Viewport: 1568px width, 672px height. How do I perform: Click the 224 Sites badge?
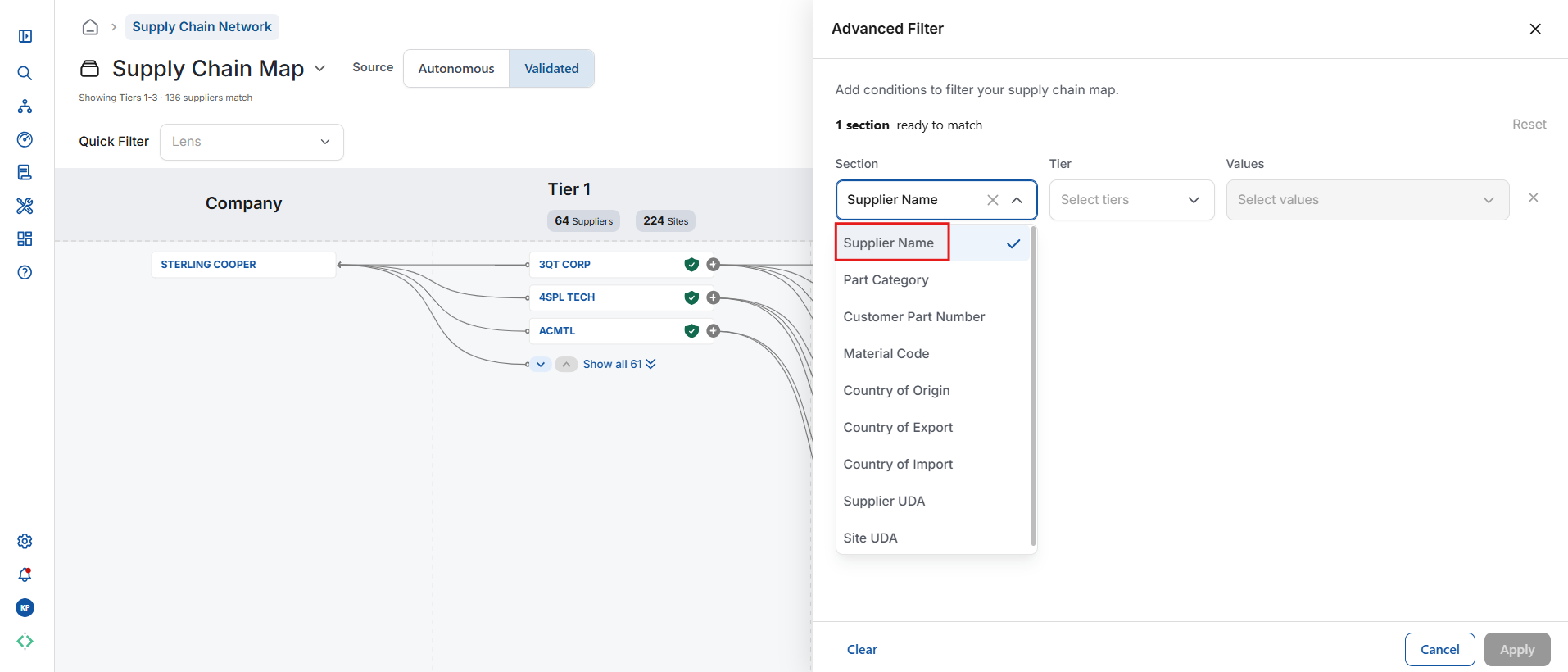(x=665, y=221)
